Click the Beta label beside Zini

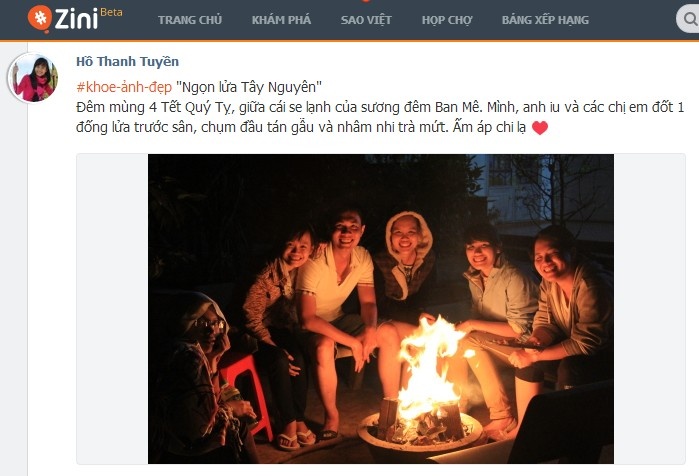111,12
